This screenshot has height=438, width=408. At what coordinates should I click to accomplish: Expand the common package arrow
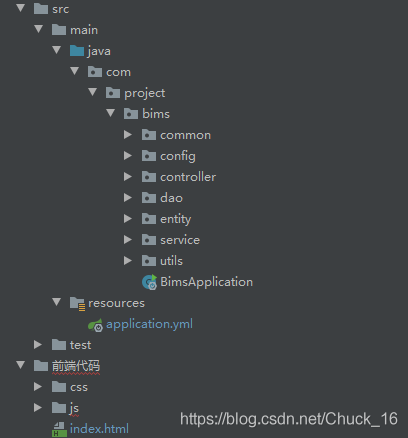click(128, 135)
